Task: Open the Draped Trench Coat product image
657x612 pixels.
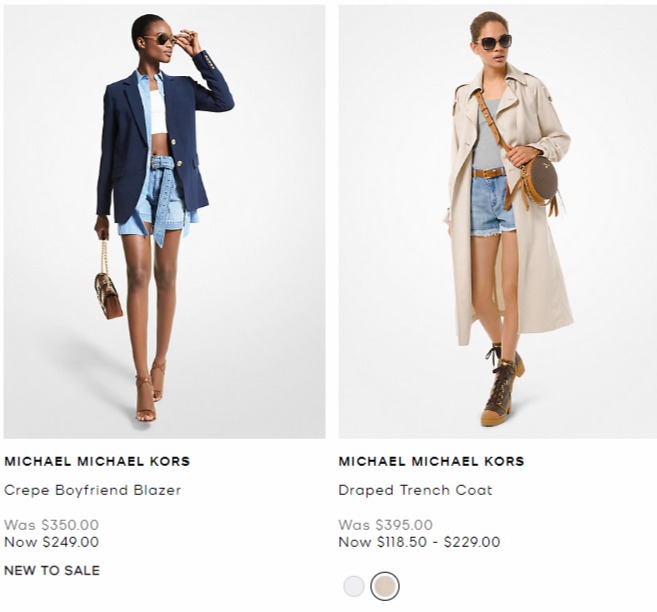Action: [498, 222]
